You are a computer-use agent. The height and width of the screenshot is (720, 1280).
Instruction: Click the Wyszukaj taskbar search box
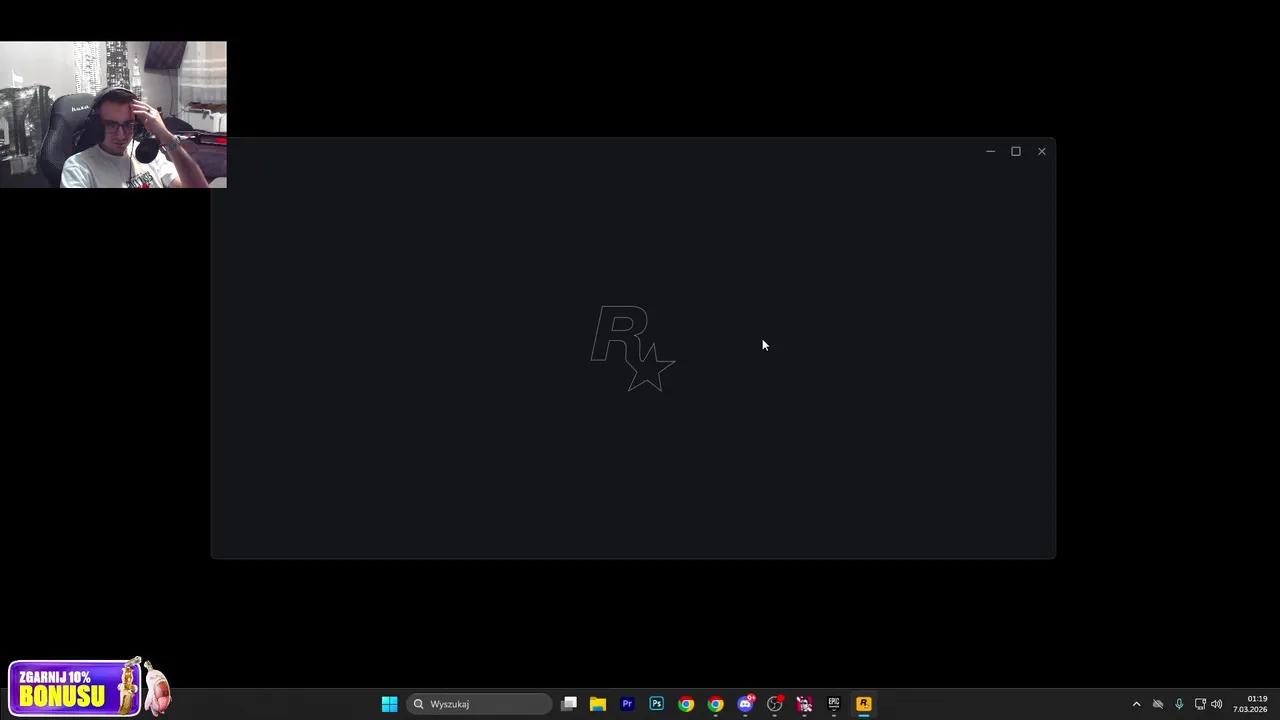[x=479, y=704]
